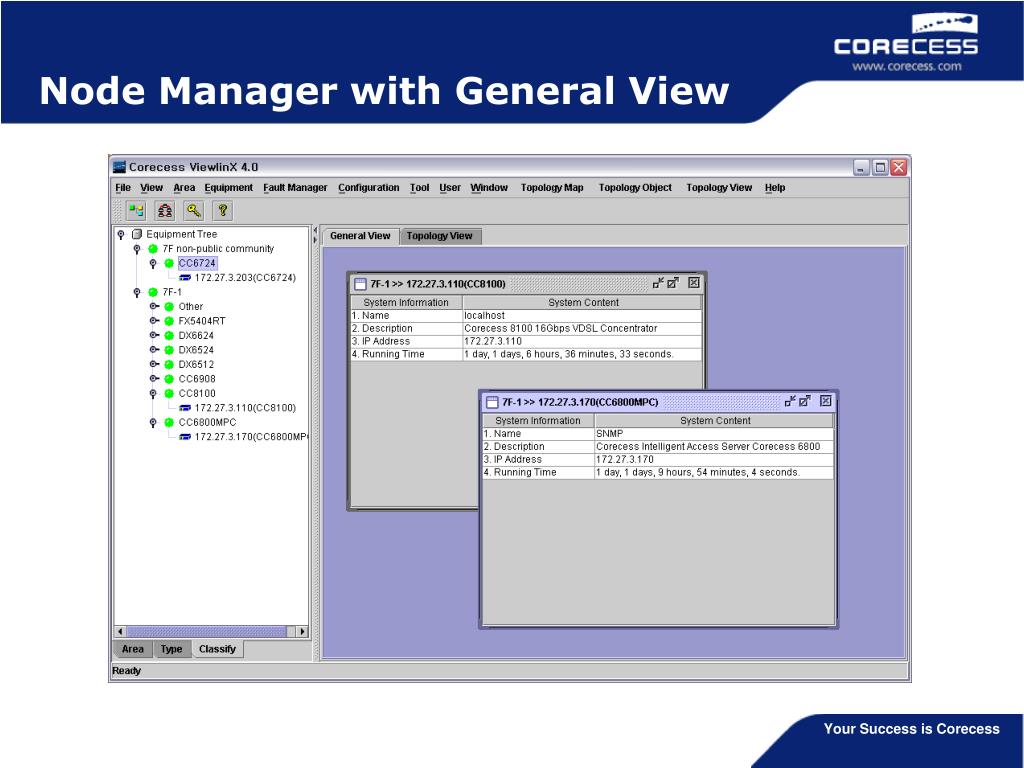Click the Equipment Tree root icon

click(x=136, y=234)
